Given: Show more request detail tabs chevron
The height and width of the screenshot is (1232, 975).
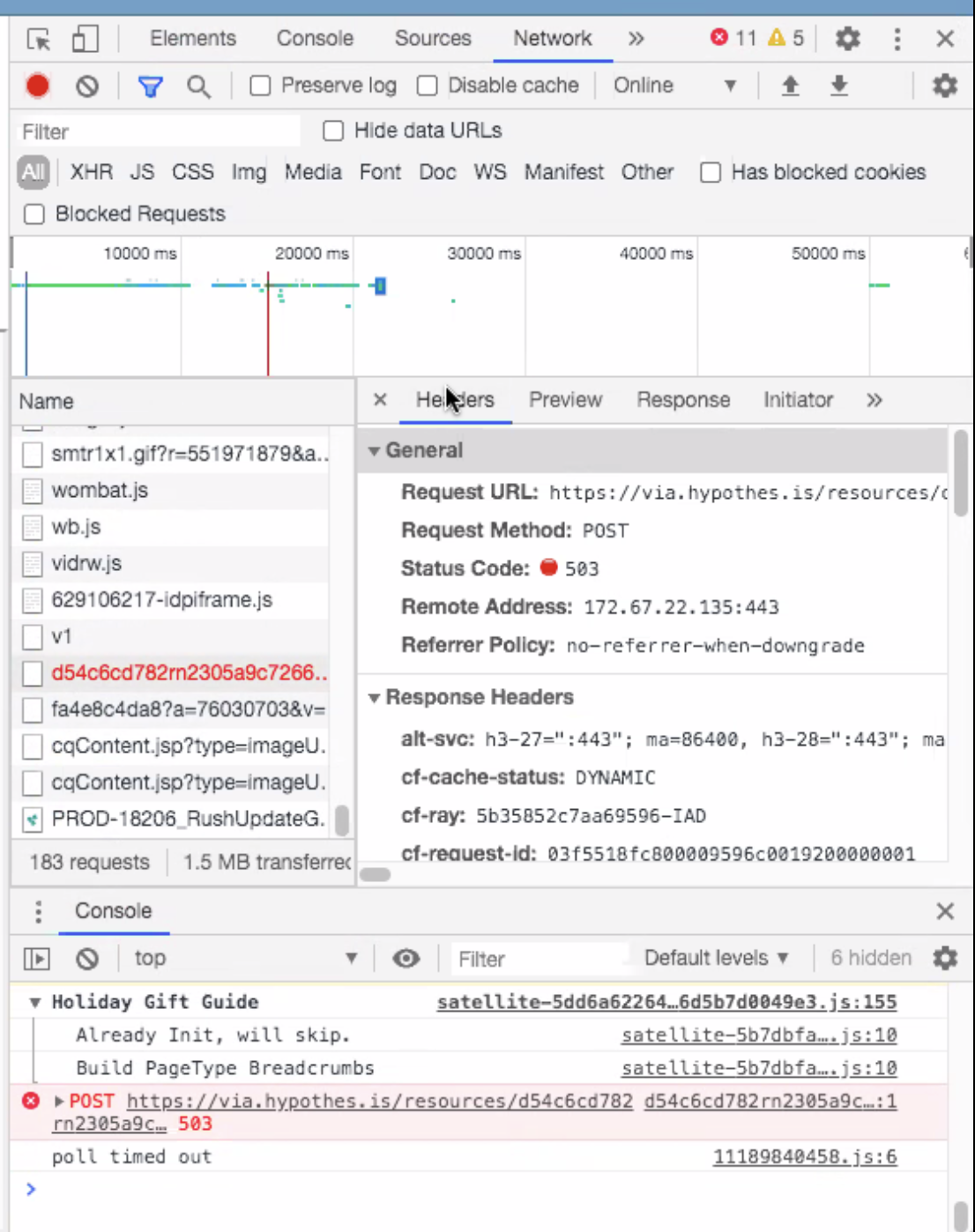Looking at the screenshot, I should 874,400.
